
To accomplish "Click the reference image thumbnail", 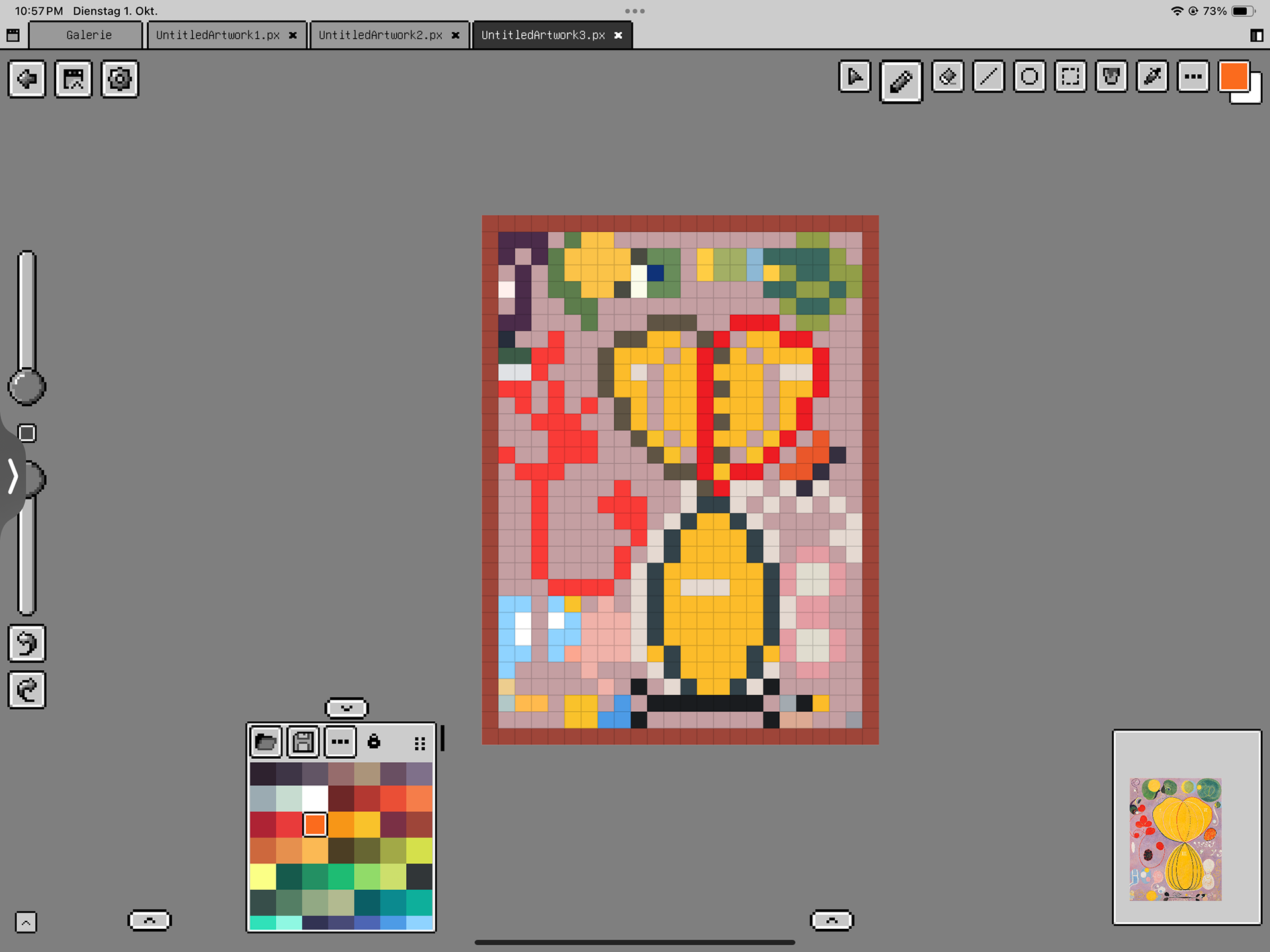I will (x=1175, y=839).
